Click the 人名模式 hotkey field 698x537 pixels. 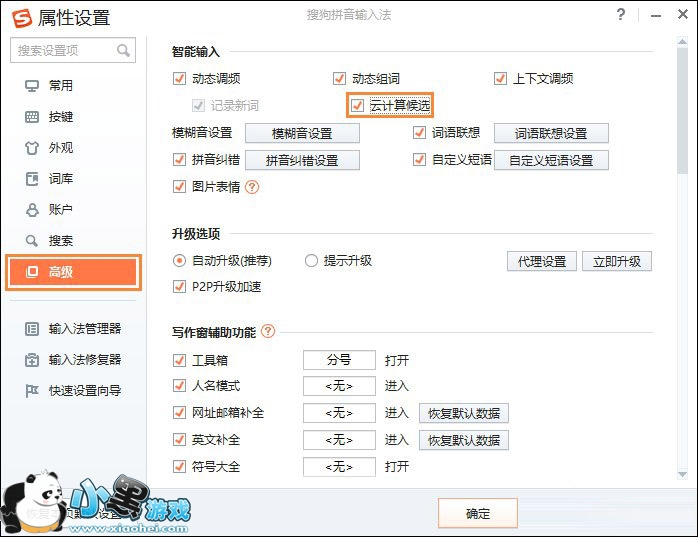339,386
